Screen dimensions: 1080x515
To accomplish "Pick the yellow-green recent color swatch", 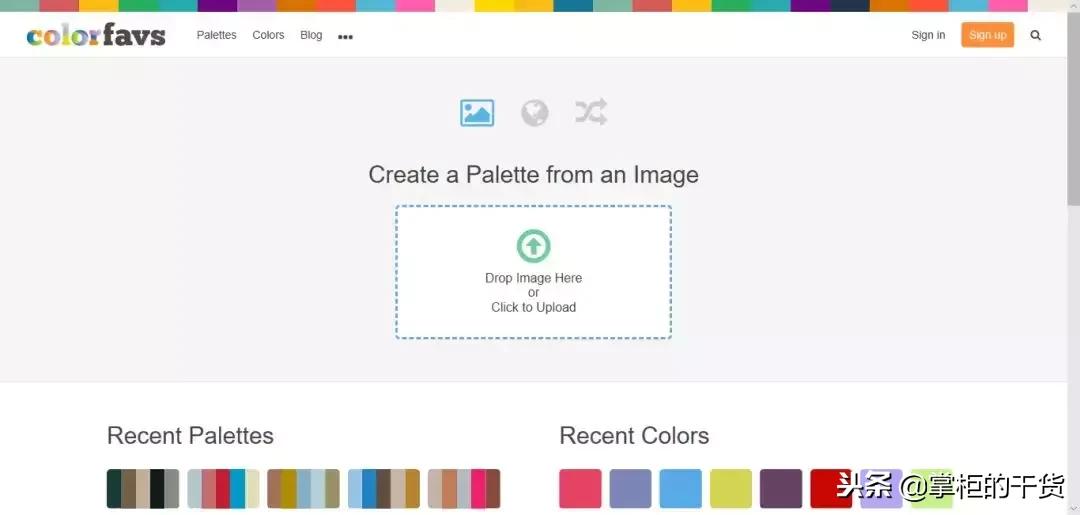I will (x=731, y=489).
